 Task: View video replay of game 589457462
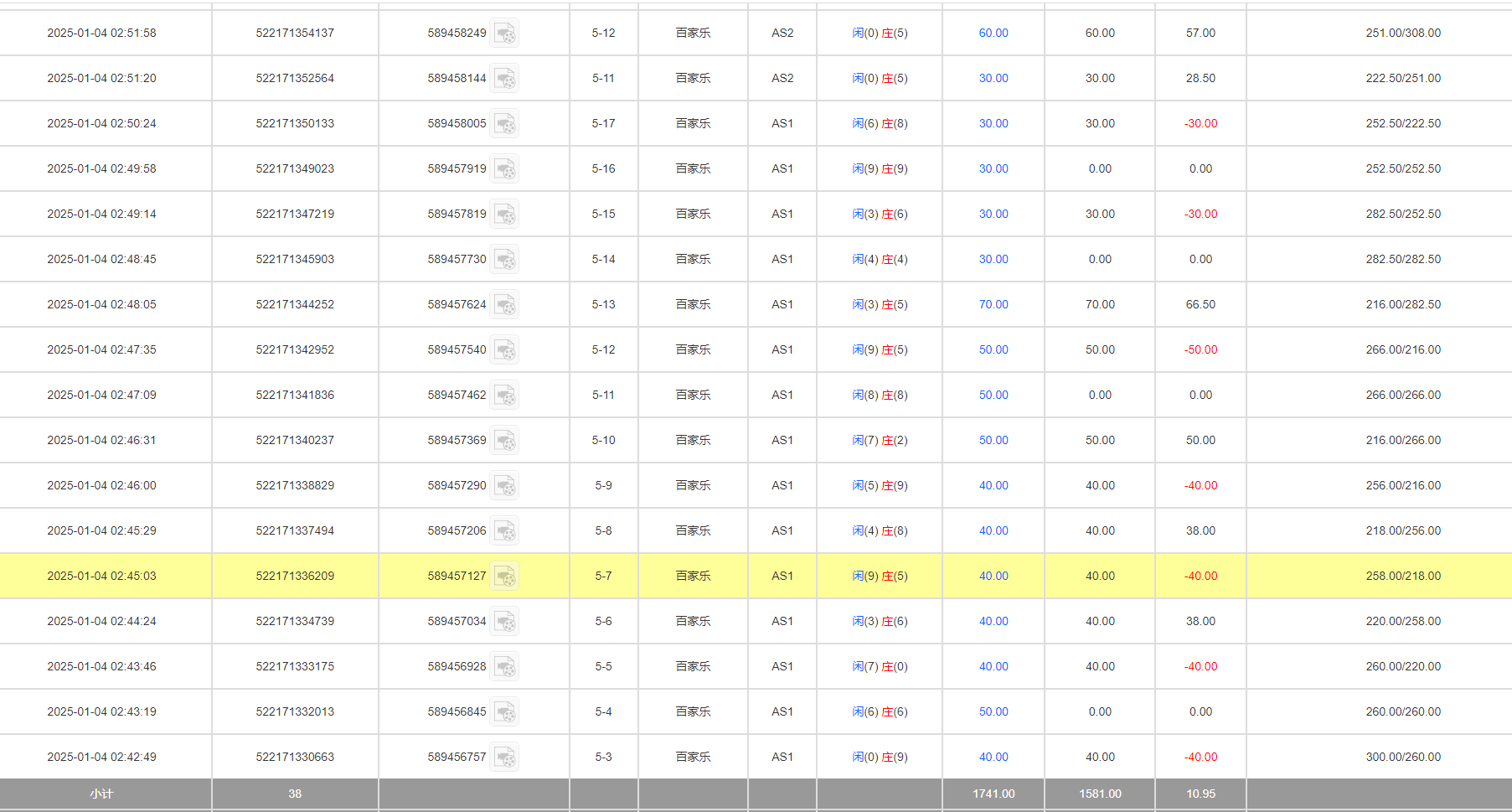coord(504,396)
